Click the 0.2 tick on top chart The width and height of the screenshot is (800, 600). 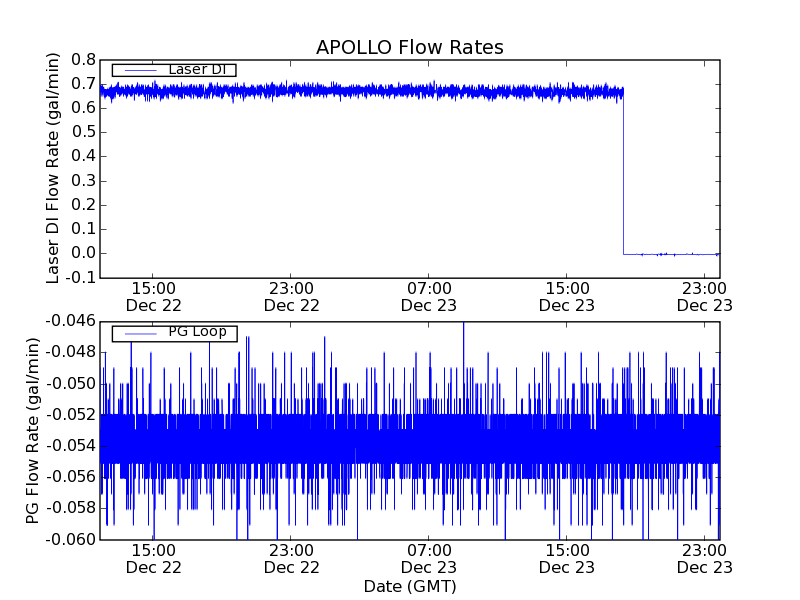(x=84, y=205)
